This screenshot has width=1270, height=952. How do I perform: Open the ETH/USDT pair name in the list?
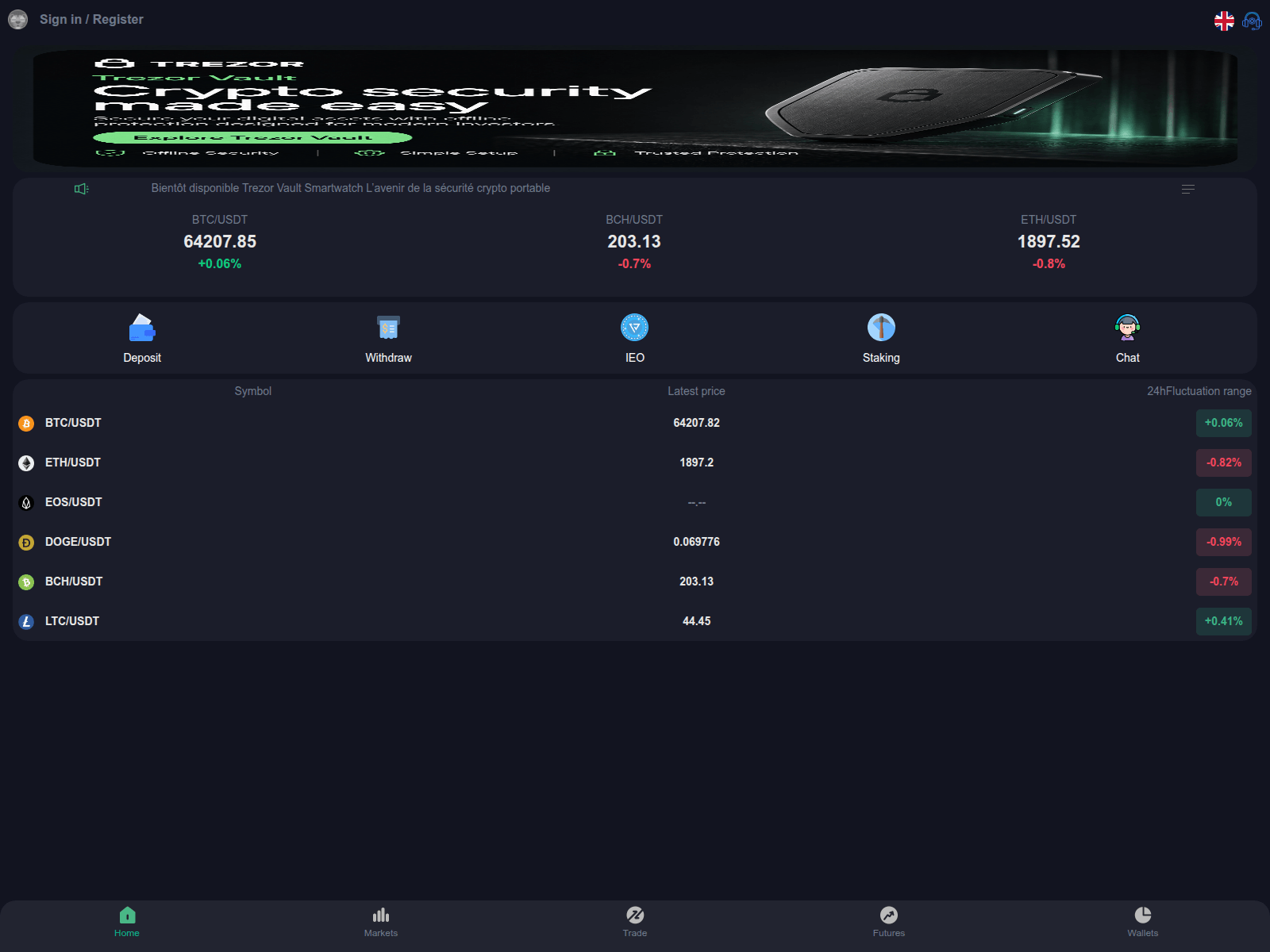click(x=73, y=463)
